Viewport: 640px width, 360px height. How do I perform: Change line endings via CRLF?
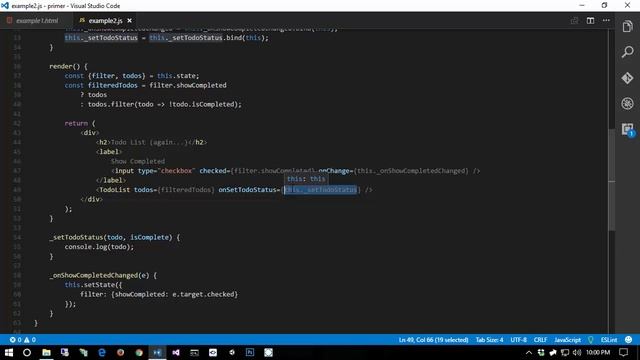pyautogui.click(x=540, y=340)
